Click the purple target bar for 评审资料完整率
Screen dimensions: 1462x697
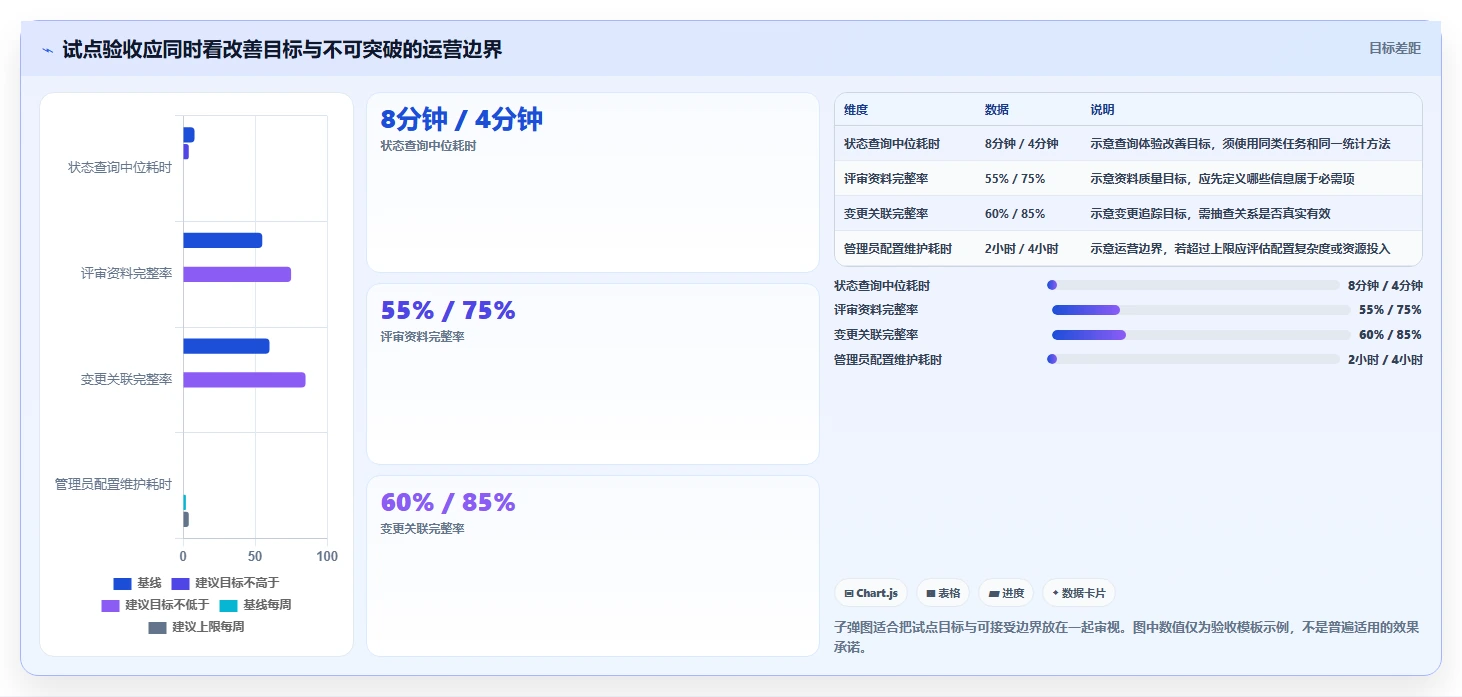237,274
